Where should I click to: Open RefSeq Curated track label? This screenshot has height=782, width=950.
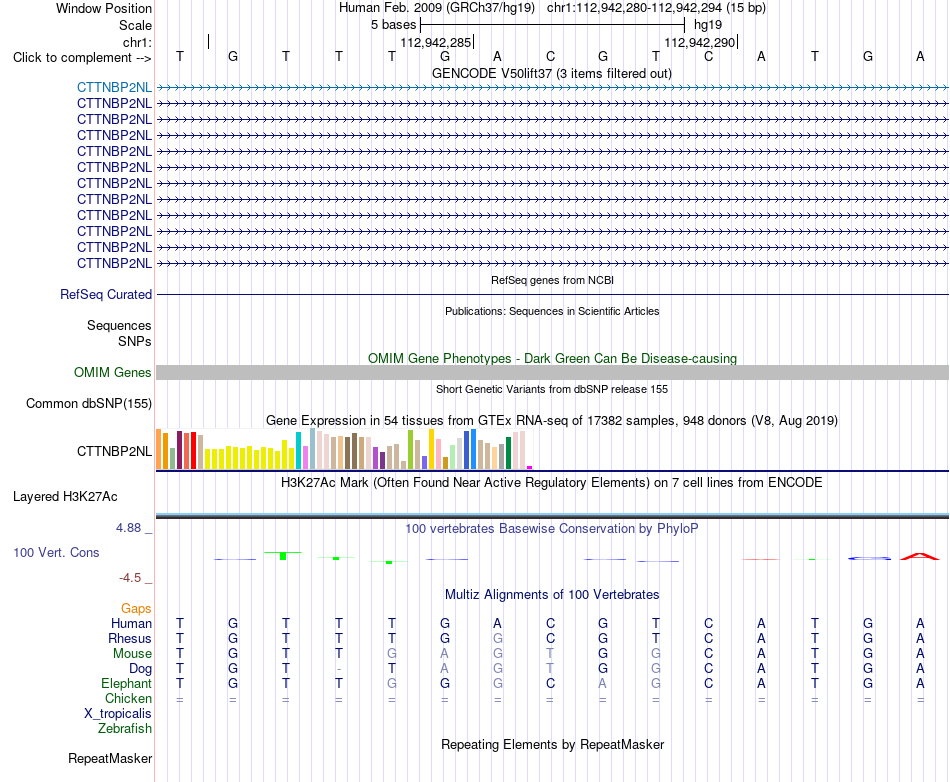pyautogui.click(x=106, y=294)
